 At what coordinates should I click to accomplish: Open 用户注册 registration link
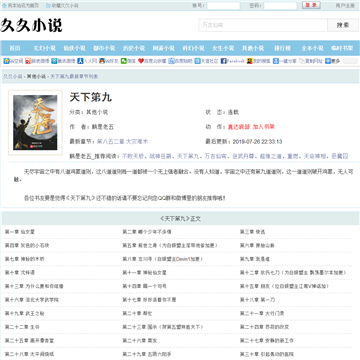click(x=345, y=6)
